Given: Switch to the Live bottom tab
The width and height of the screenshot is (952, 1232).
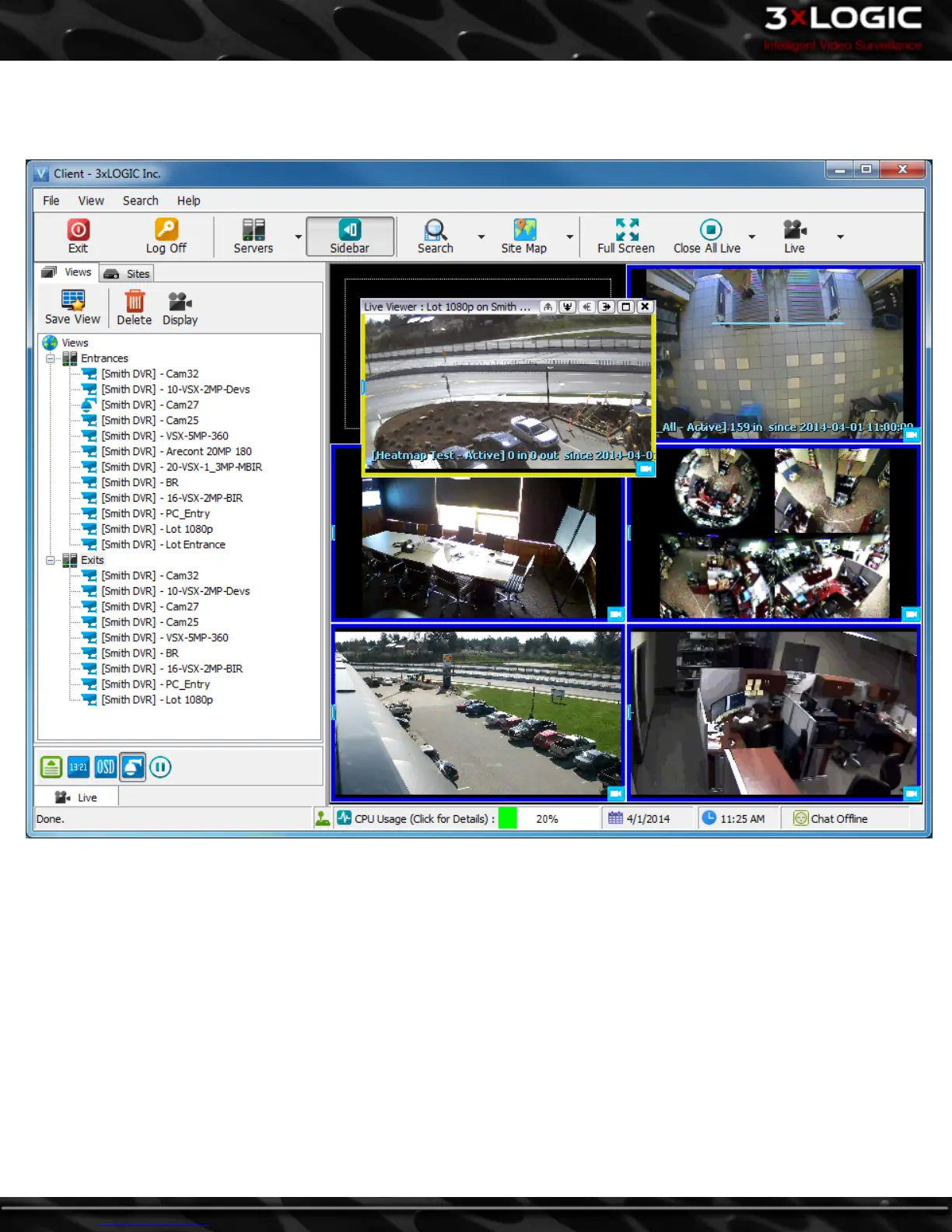Looking at the screenshot, I should point(76,797).
